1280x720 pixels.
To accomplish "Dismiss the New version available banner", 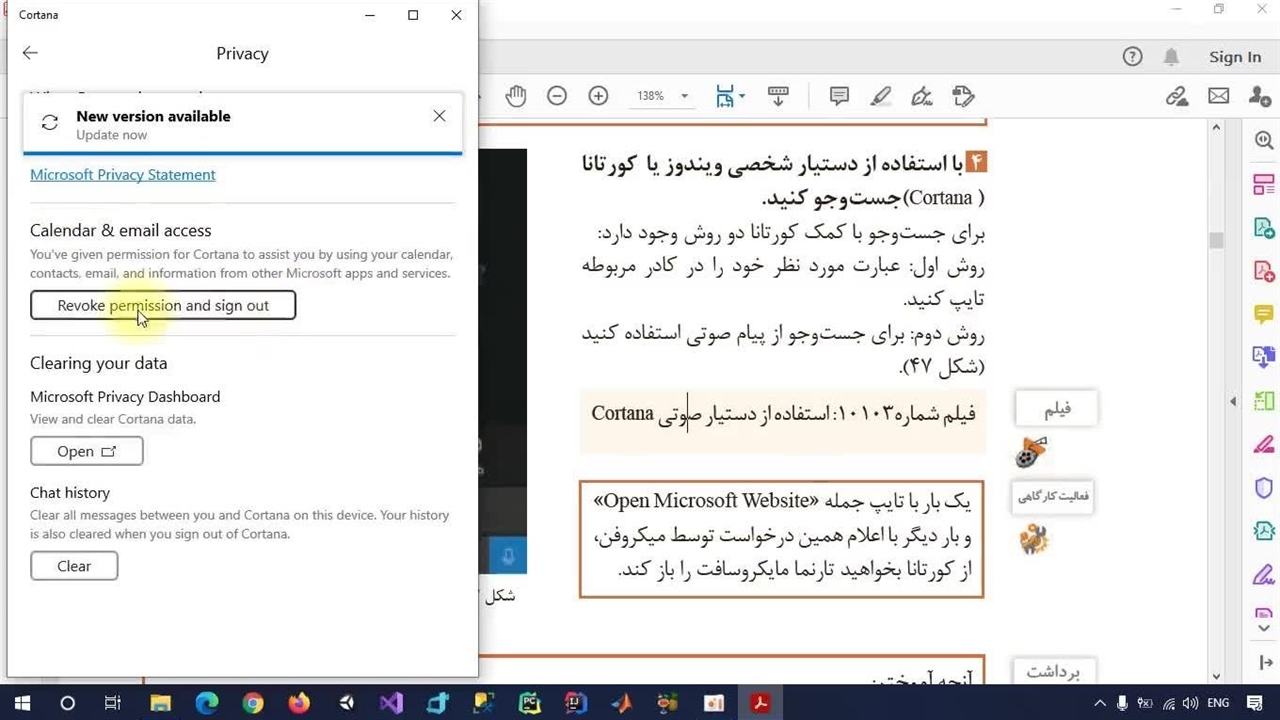I will tap(439, 116).
